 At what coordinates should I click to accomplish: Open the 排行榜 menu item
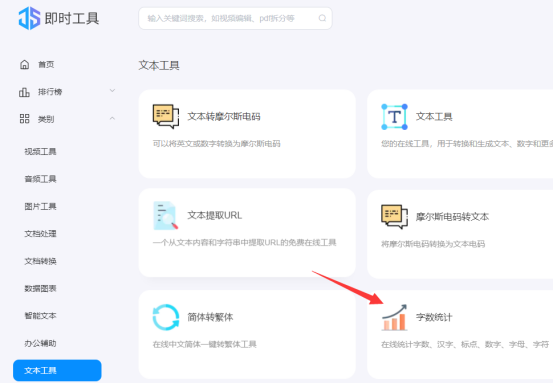50,92
